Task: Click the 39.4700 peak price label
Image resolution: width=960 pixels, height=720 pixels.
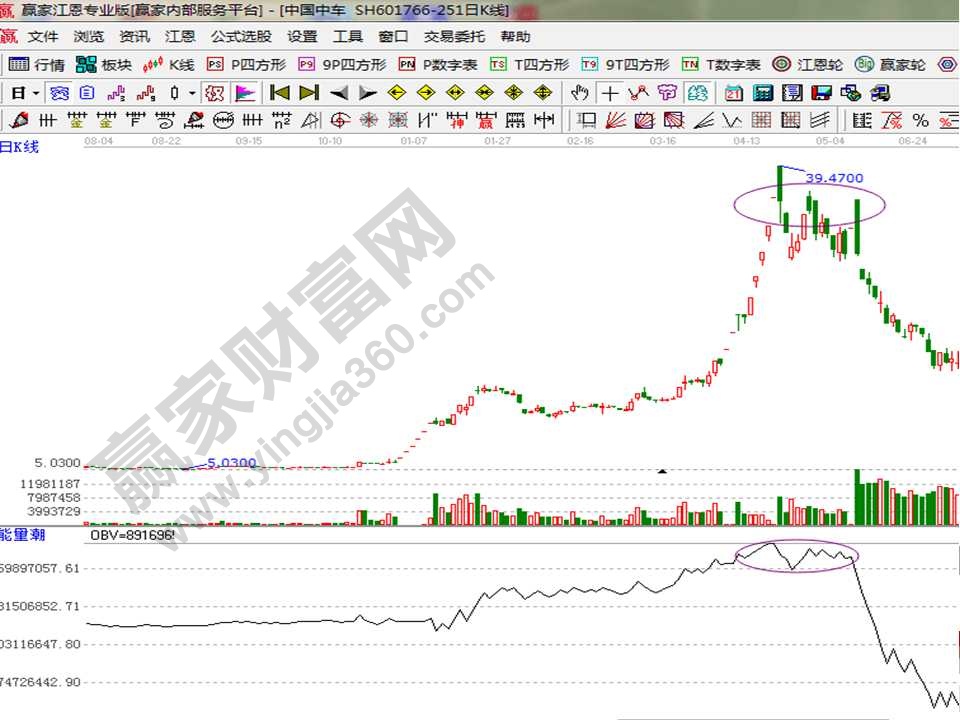Action: point(833,178)
